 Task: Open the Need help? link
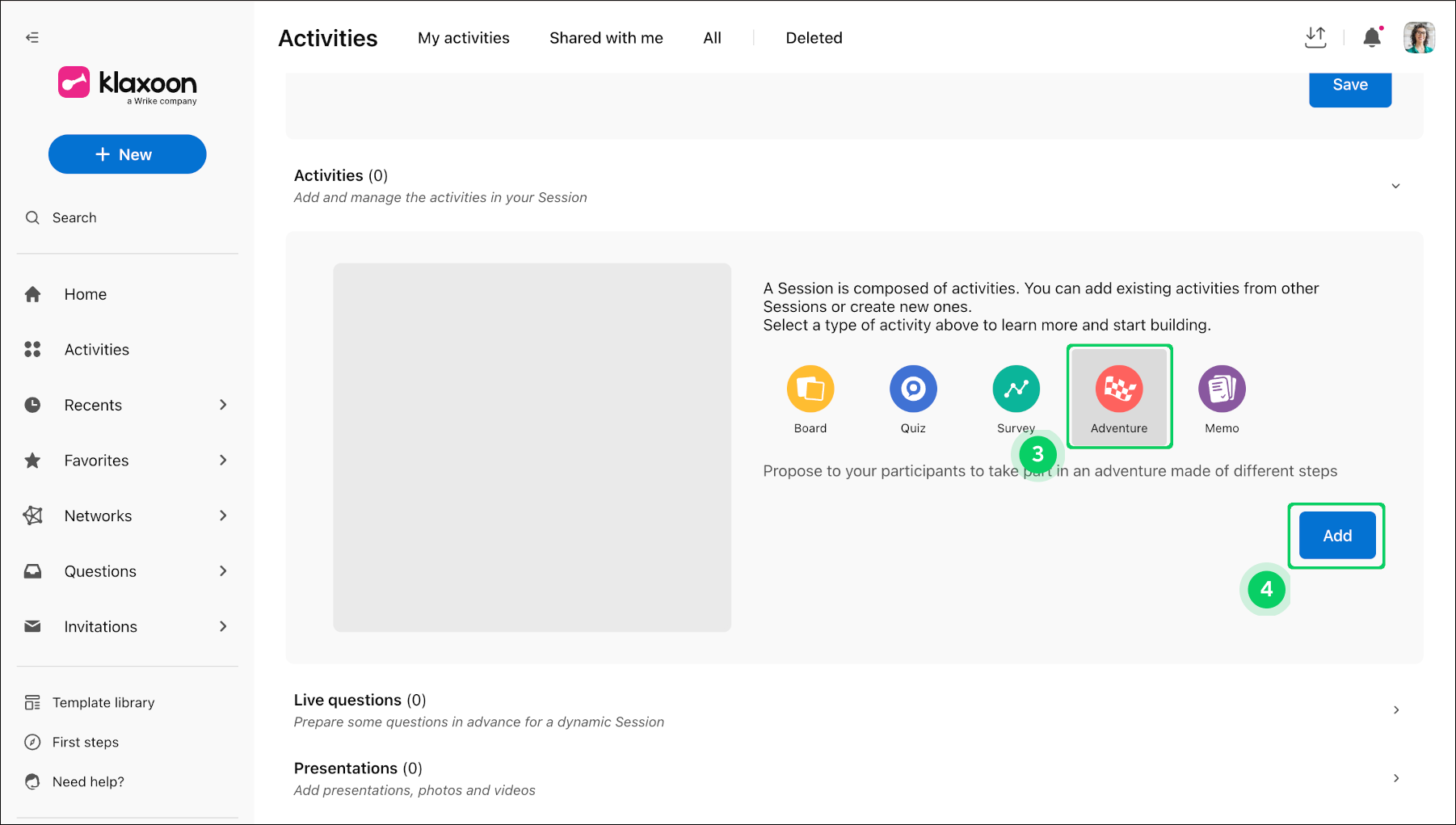(88, 782)
